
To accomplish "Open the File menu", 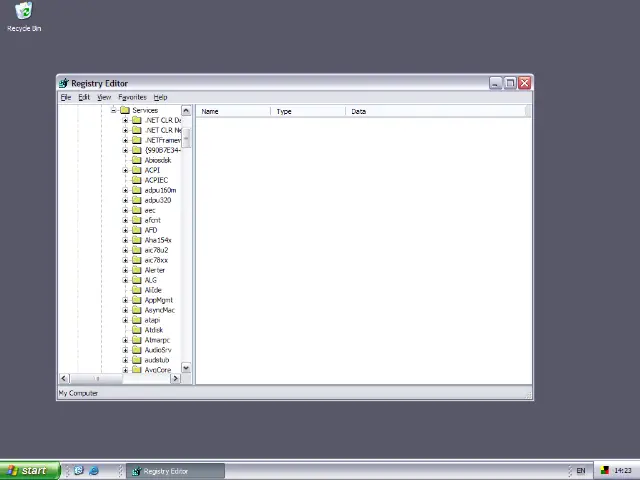I will pos(66,97).
